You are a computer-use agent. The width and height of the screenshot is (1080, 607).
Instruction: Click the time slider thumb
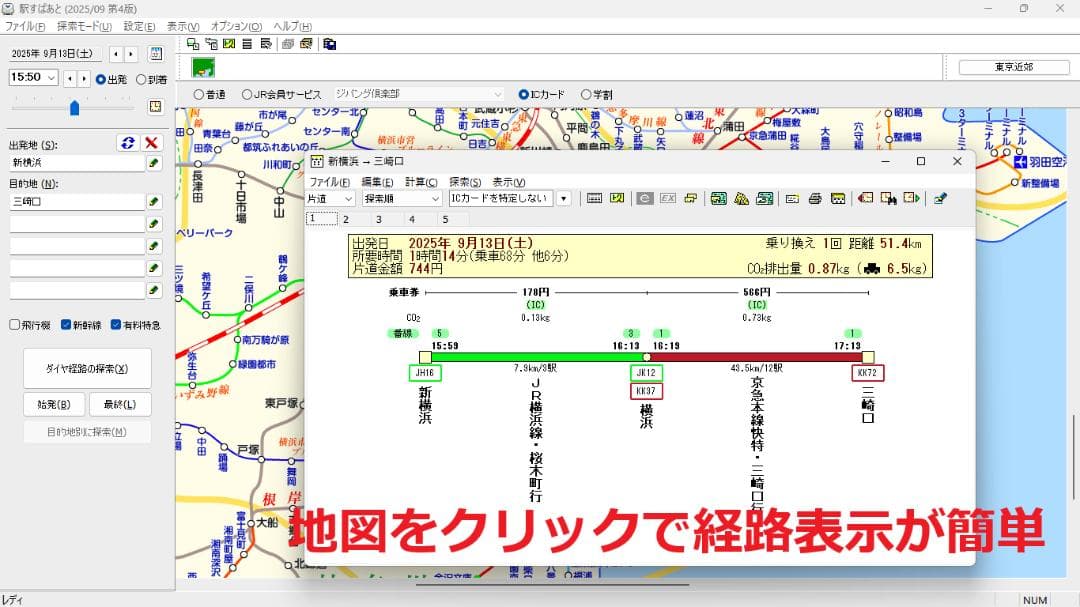point(74,107)
